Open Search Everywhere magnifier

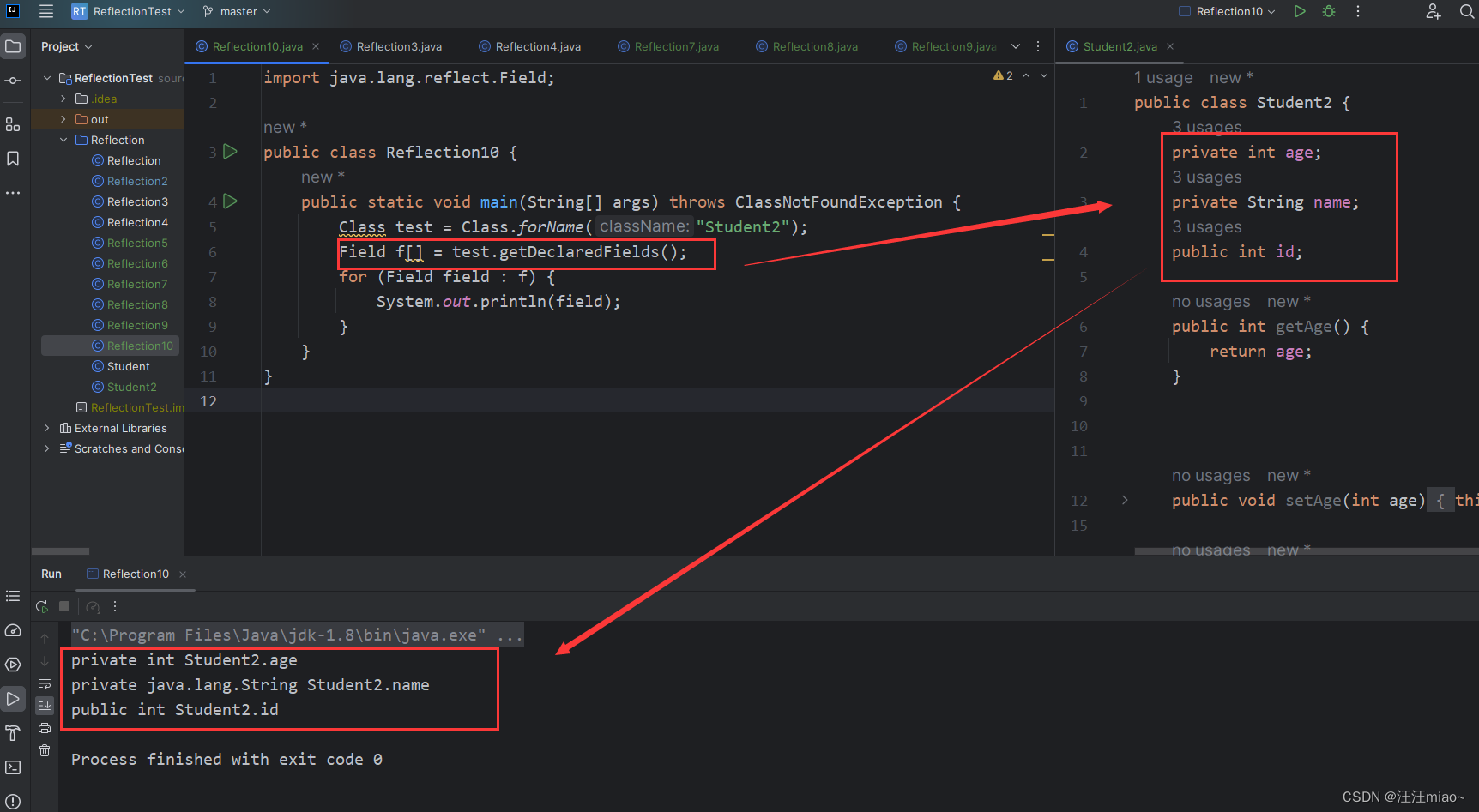[1466, 11]
